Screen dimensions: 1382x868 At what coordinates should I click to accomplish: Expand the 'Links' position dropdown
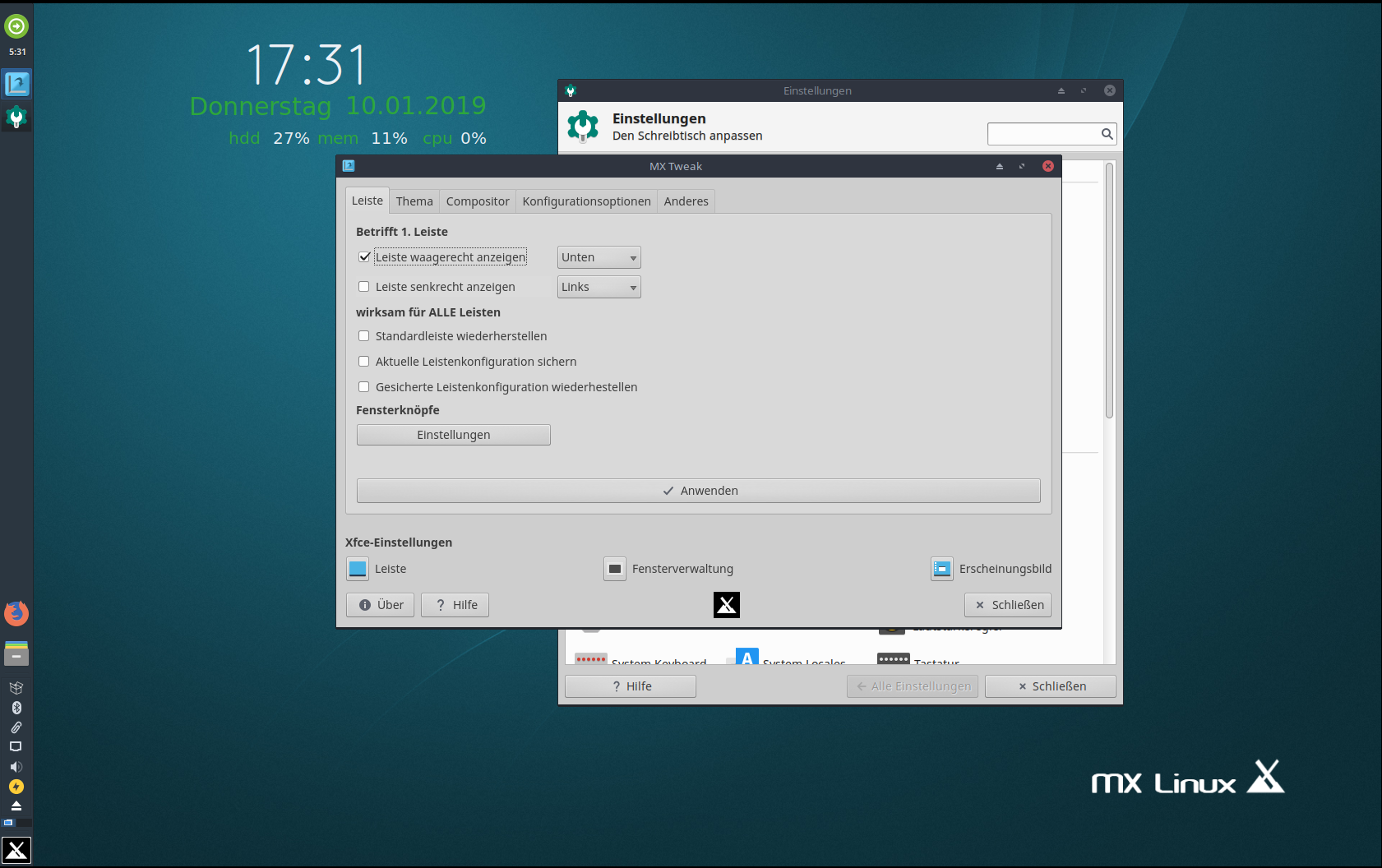pyautogui.click(x=599, y=287)
